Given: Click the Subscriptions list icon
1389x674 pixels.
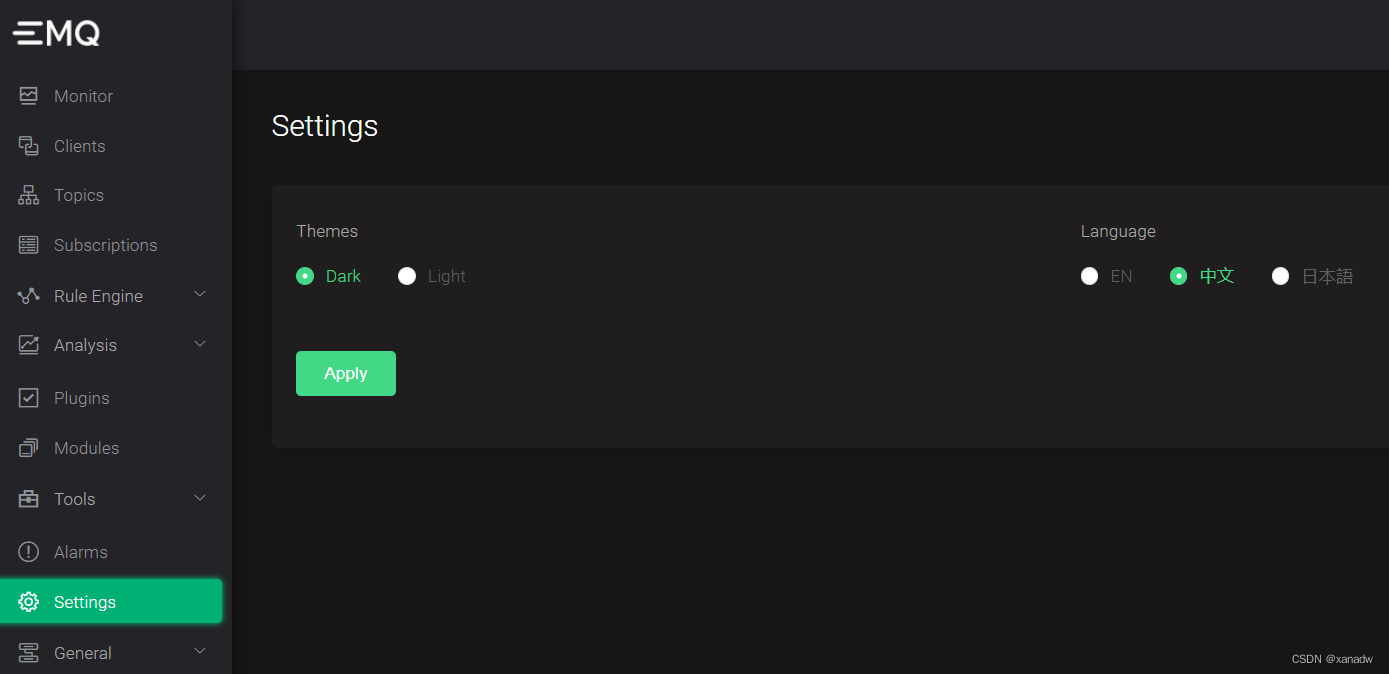Looking at the screenshot, I should (28, 245).
